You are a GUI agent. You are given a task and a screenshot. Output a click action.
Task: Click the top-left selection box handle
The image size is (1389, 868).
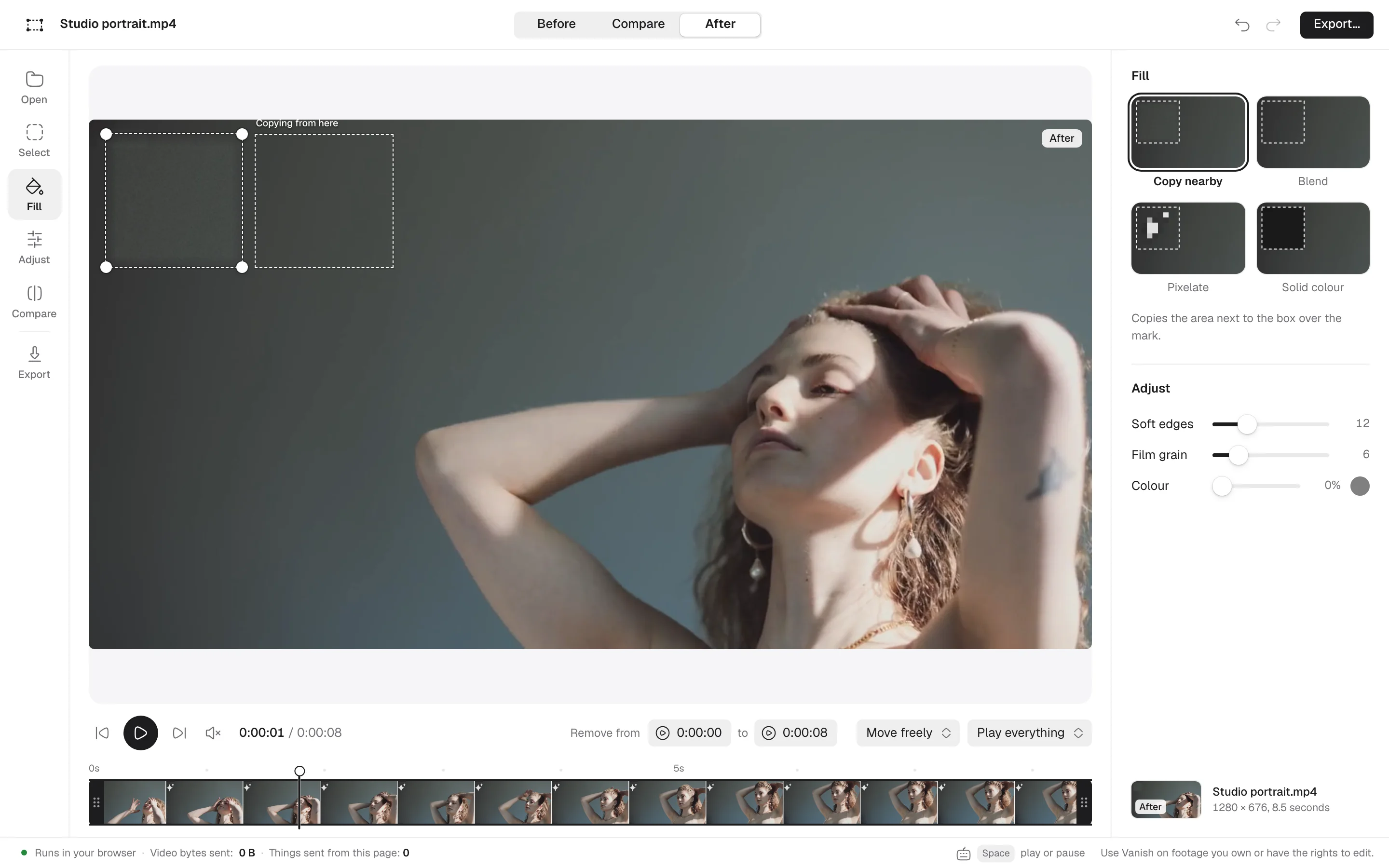[x=106, y=135]
